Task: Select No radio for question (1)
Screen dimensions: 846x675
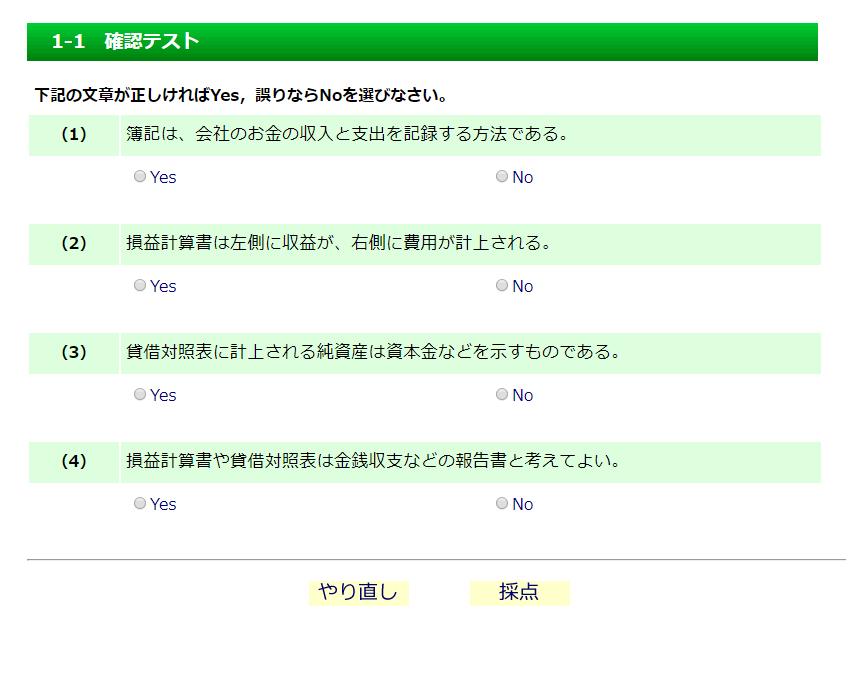Action: coord(502,176)
